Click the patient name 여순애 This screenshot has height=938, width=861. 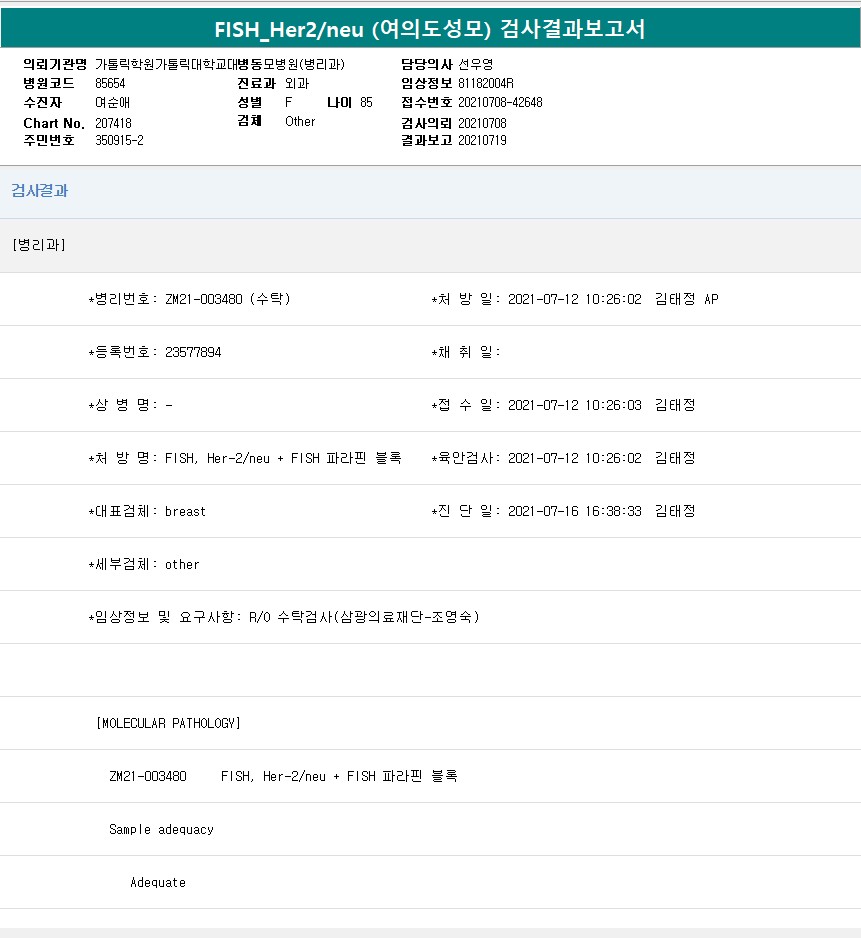[112, 102]
